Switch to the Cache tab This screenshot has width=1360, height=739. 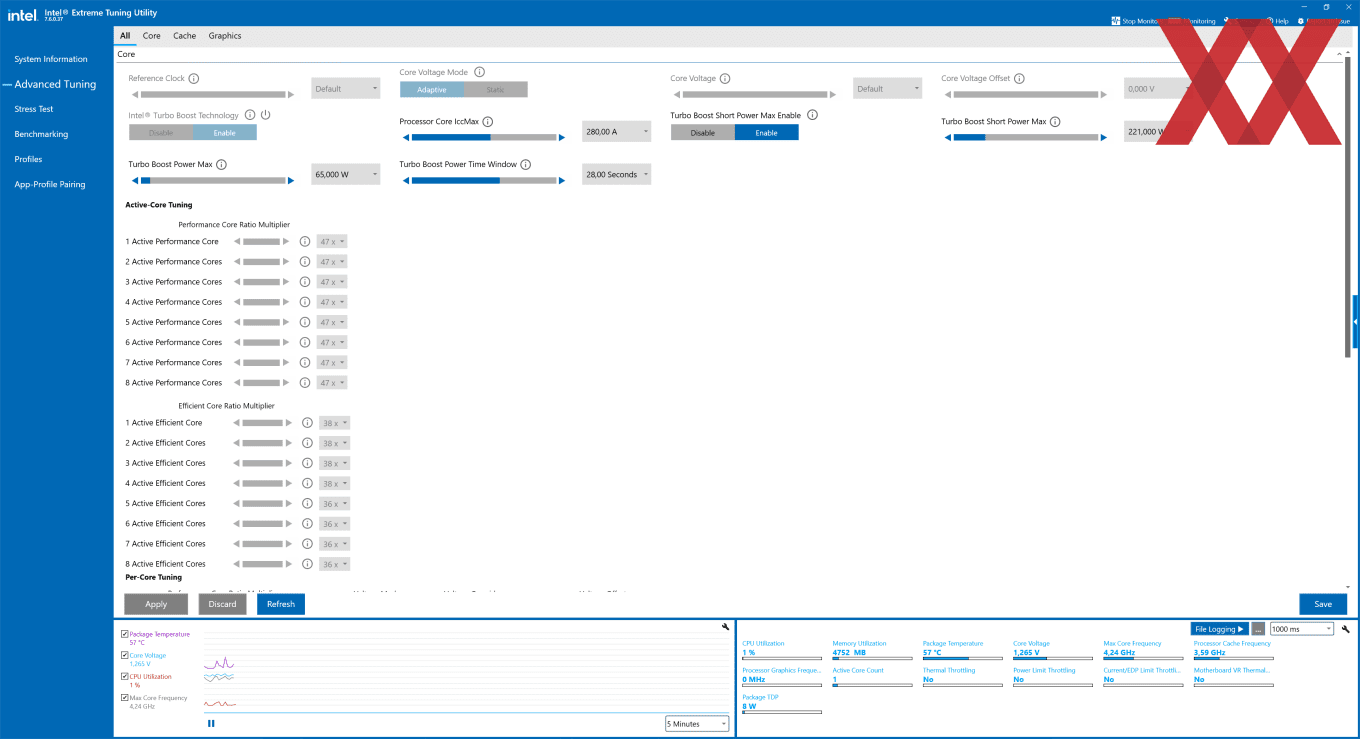(184, 36)
